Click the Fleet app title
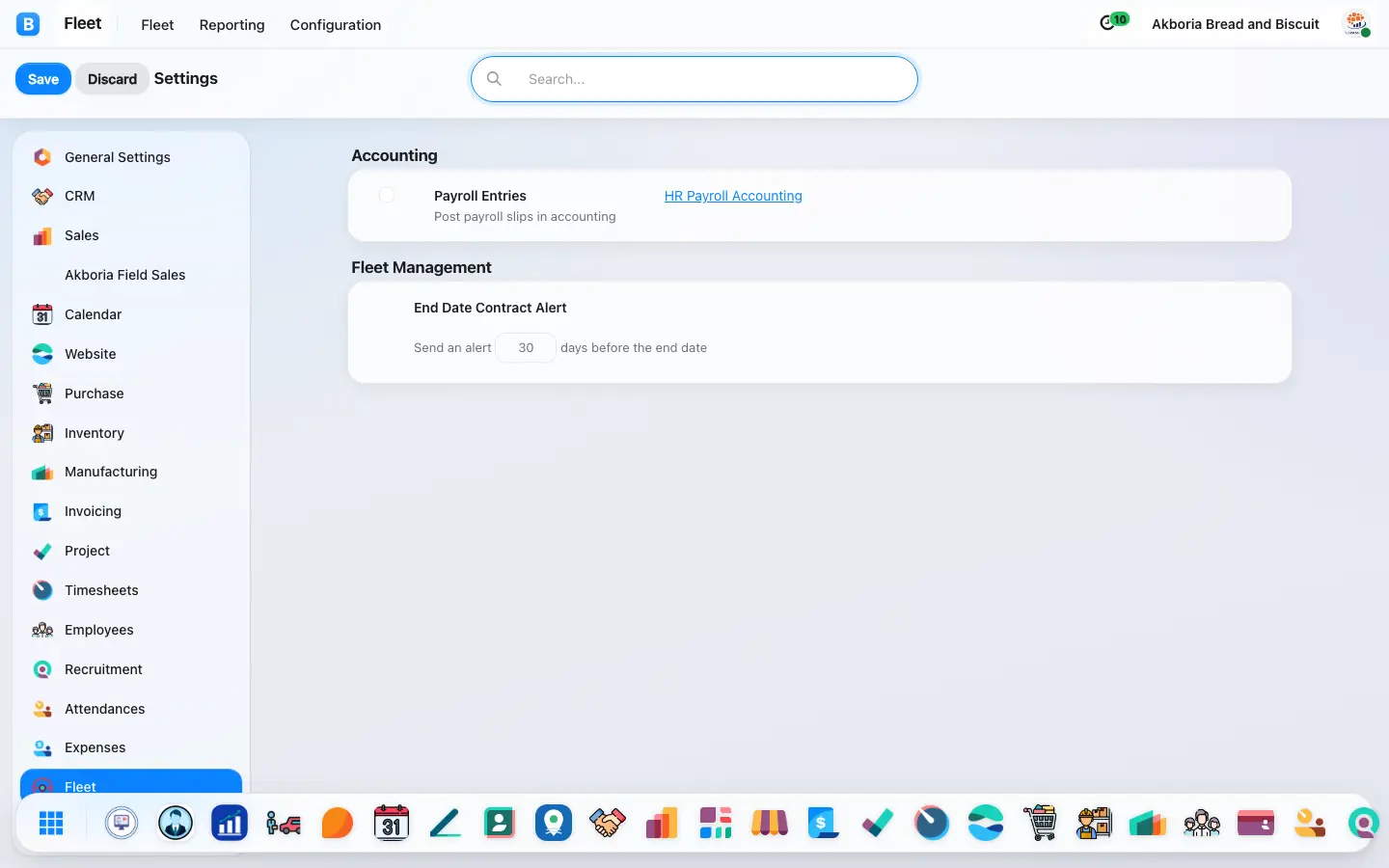This screenshot has height=868, width=1389. (83, 24)
